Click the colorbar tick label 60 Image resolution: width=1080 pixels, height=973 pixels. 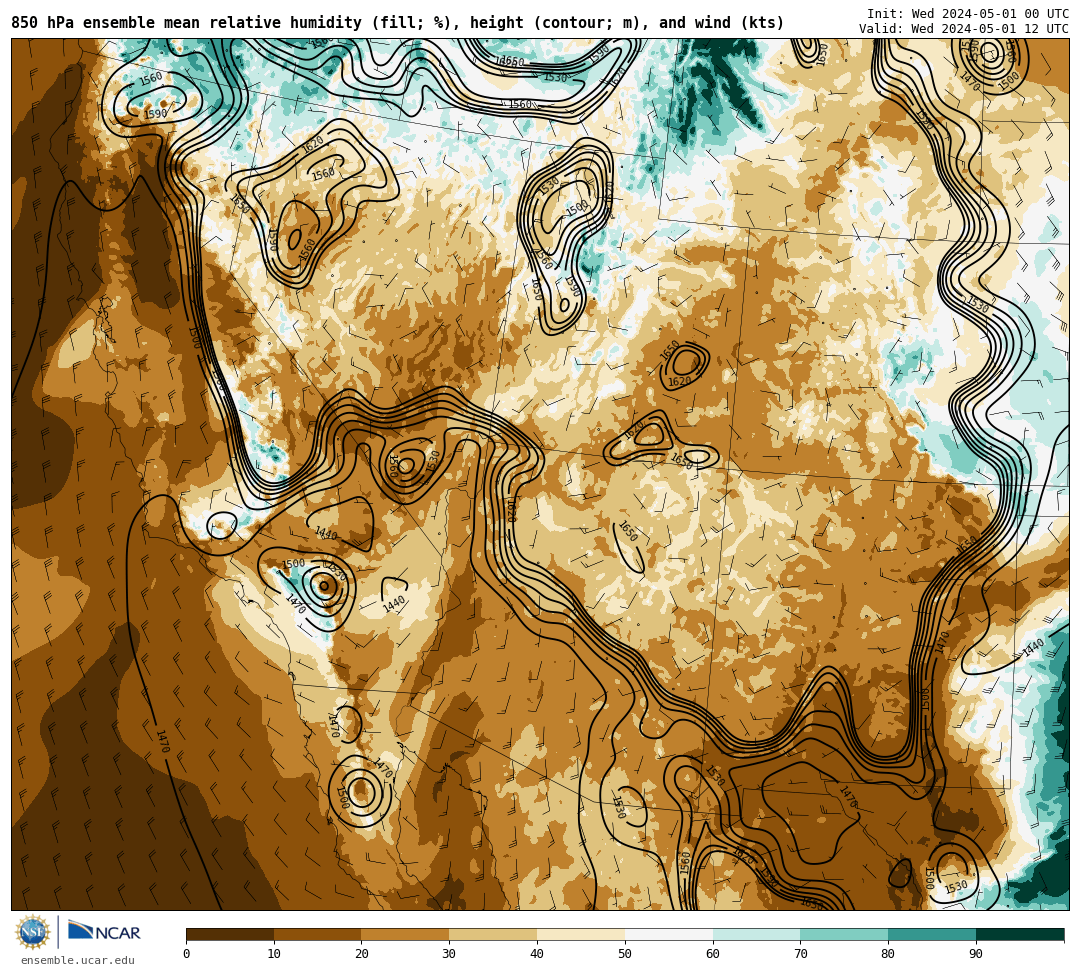713,954
